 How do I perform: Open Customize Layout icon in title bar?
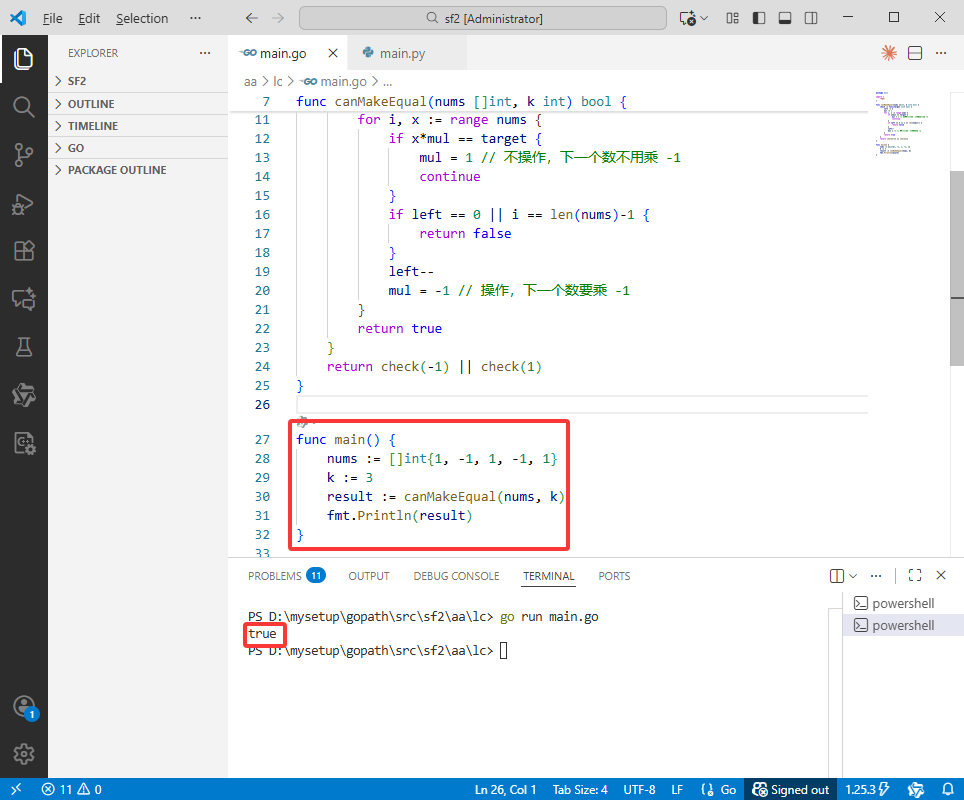[732, 18]
